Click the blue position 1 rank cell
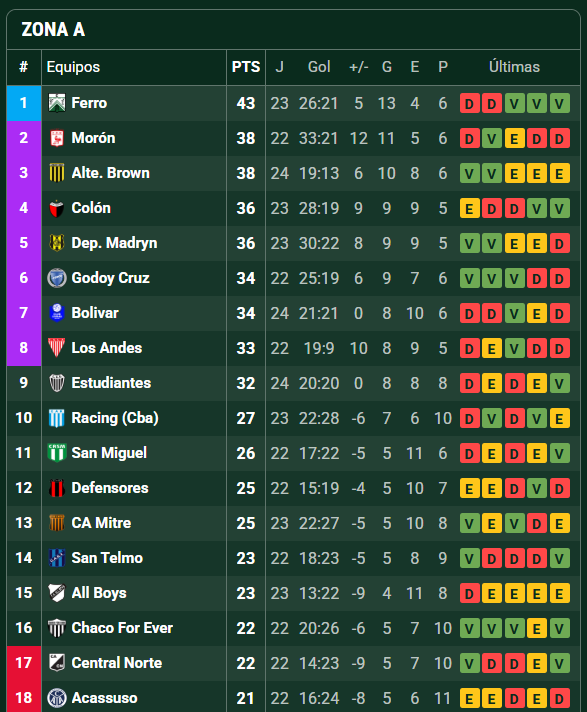 [24, 103]
